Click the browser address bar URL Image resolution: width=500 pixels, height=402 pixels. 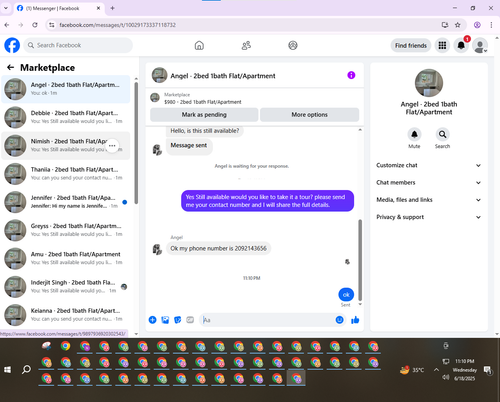point(117,25)
